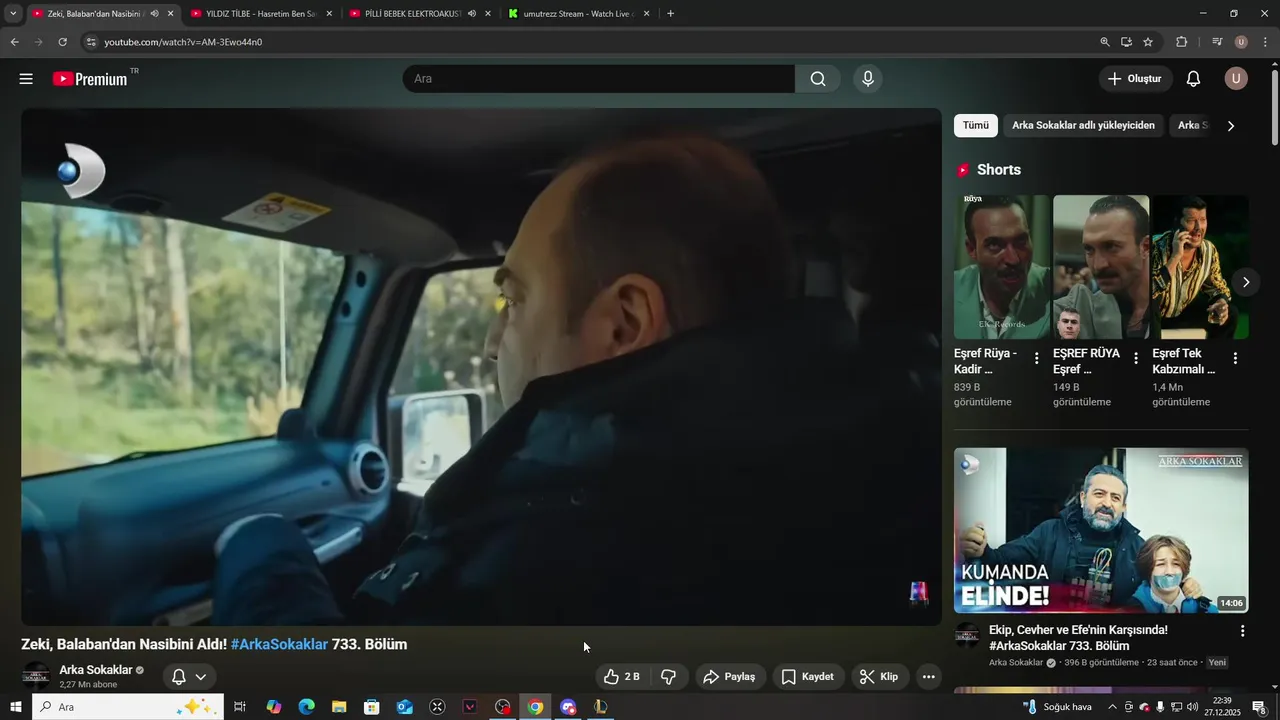The height and width of the screenshot is (720, 1280).
Task: Open the #ArkaSokaklar hashtag link
Action: (x=279, y=645)
